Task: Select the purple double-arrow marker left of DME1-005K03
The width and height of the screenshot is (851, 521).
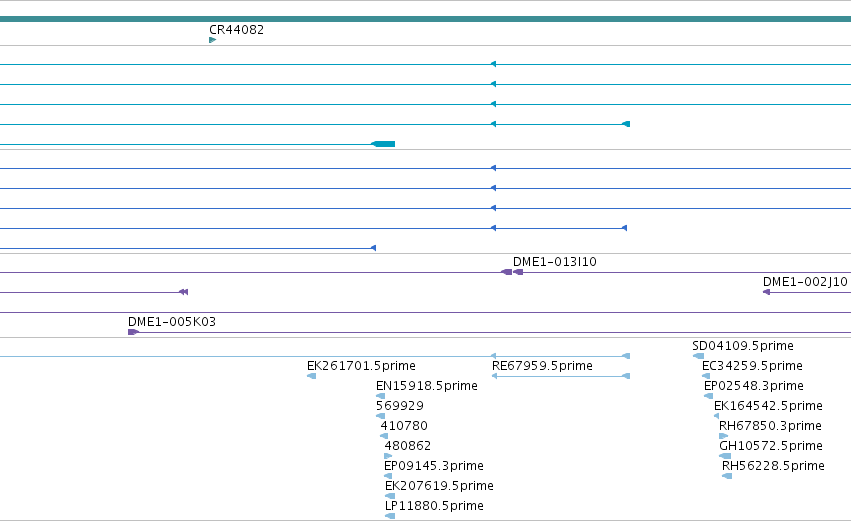Action: pos(183,292)
